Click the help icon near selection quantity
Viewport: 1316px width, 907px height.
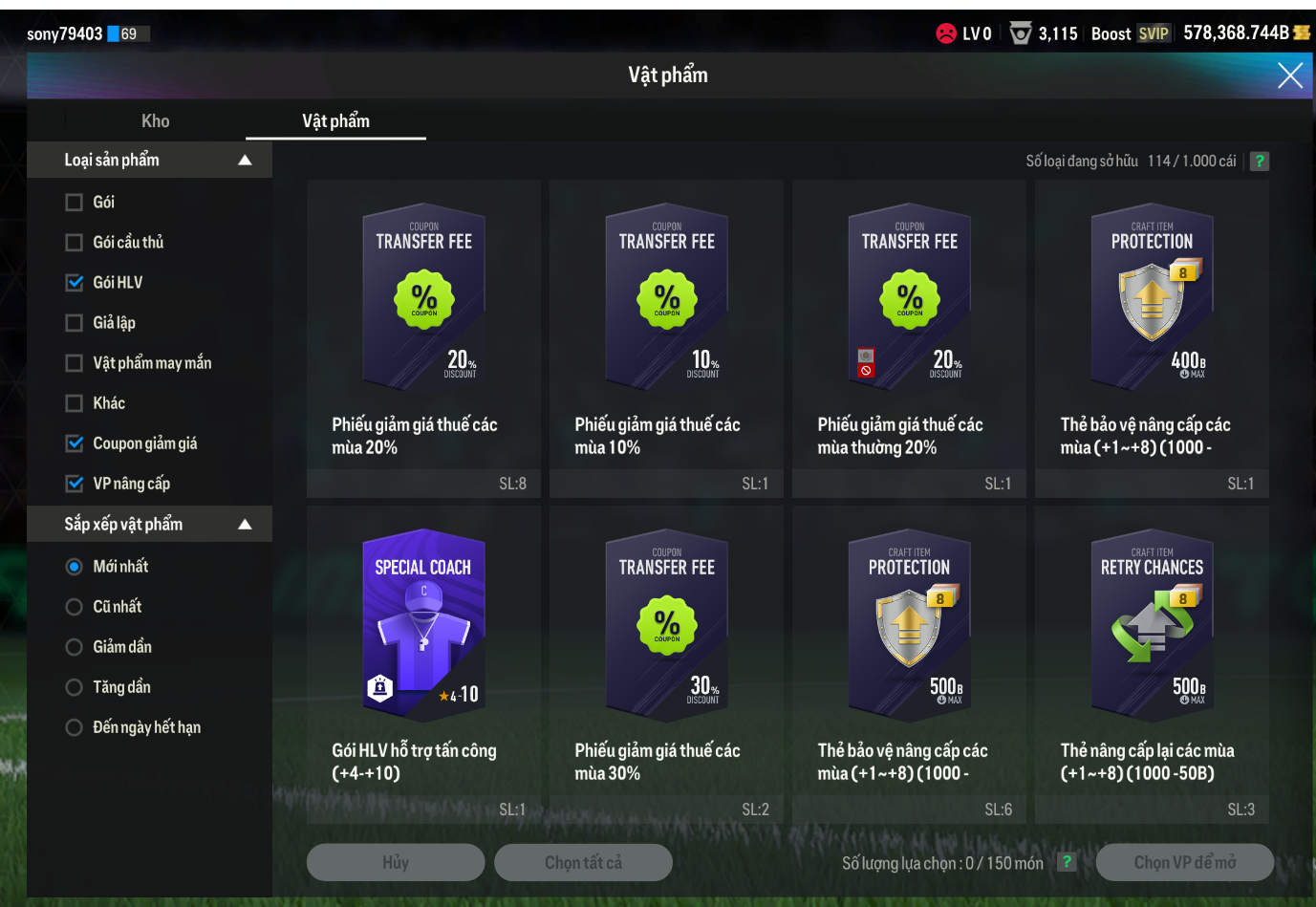(x=1067, y=862)
